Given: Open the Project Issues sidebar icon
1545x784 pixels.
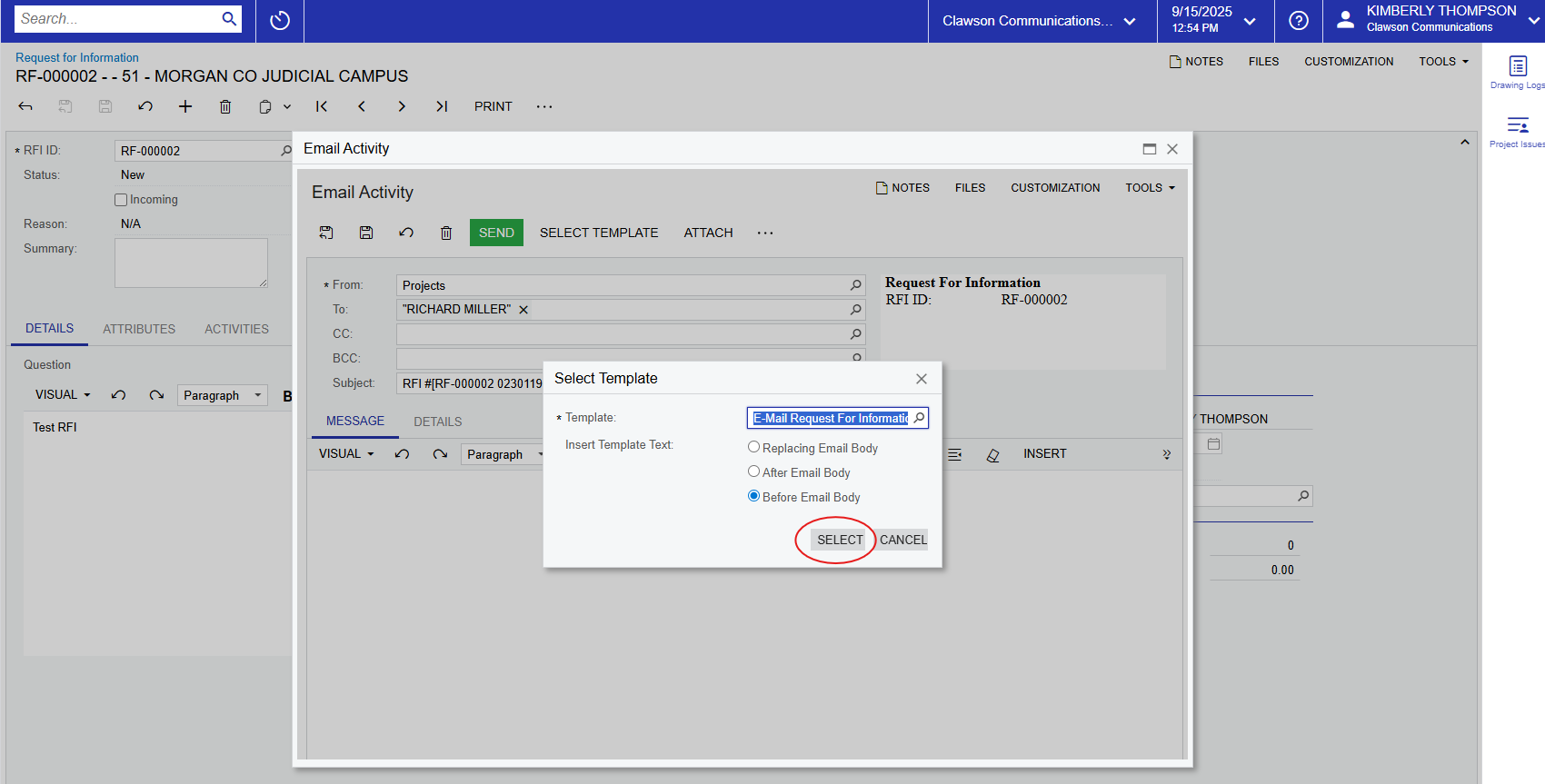Looking at the screenshot, I should (1517, 126).
